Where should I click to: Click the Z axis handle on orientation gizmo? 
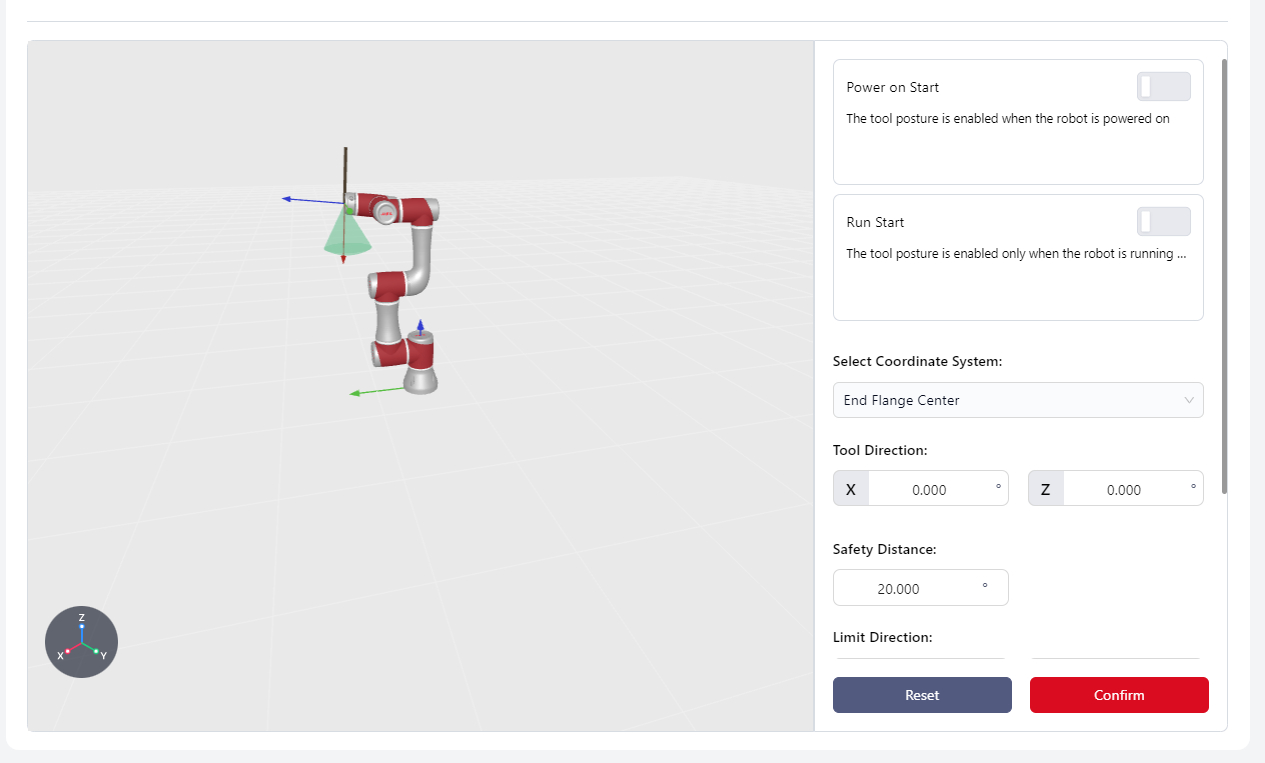coord(82,625)
